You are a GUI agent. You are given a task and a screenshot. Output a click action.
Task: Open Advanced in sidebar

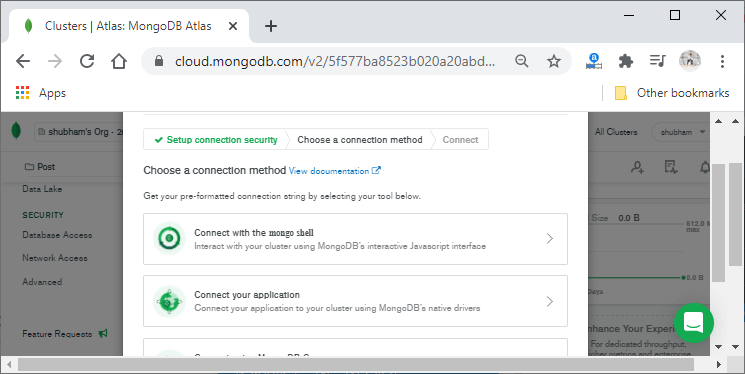point(42,282)
